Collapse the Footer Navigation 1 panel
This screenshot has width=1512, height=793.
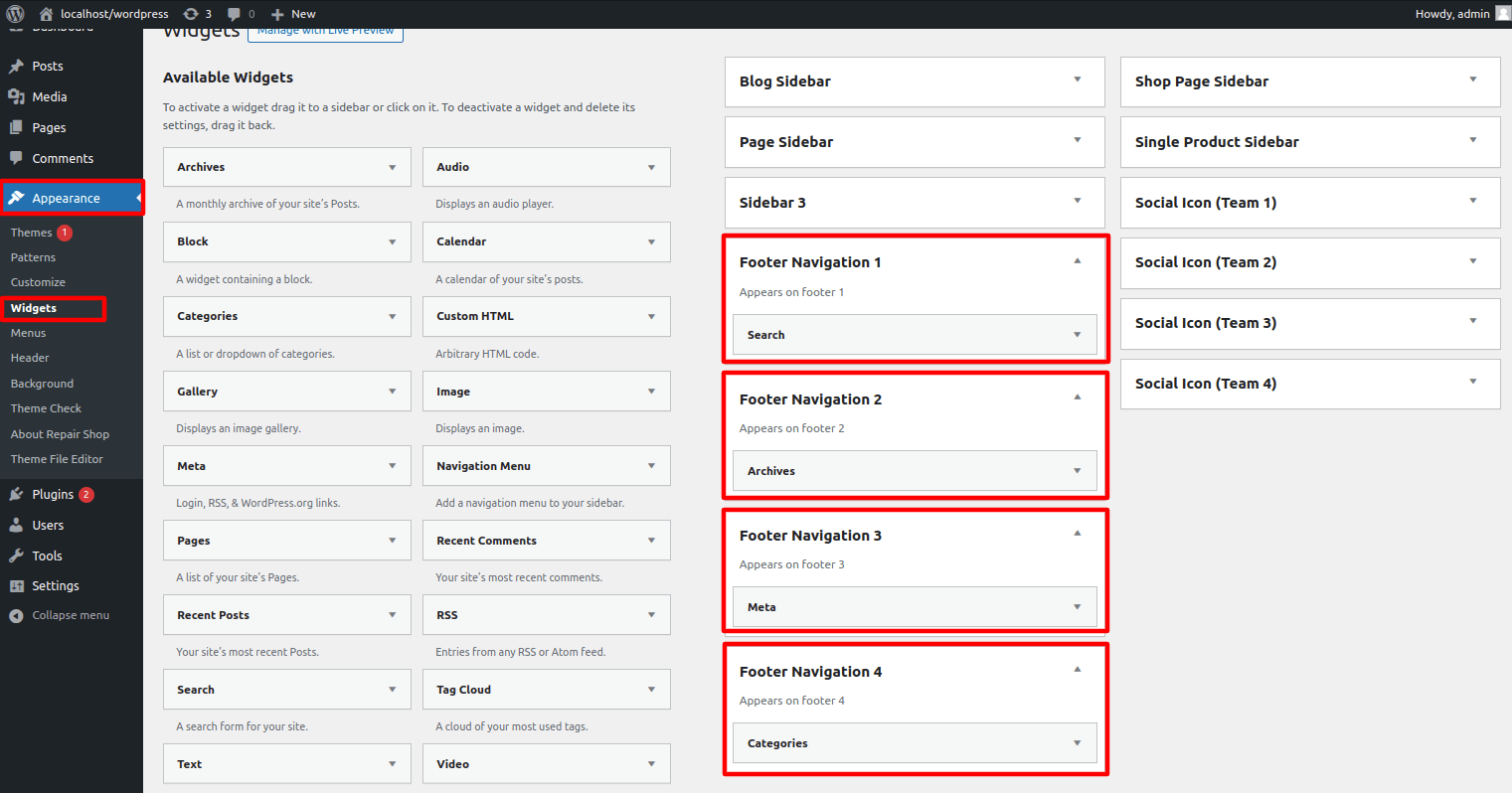click(1077, 261)
